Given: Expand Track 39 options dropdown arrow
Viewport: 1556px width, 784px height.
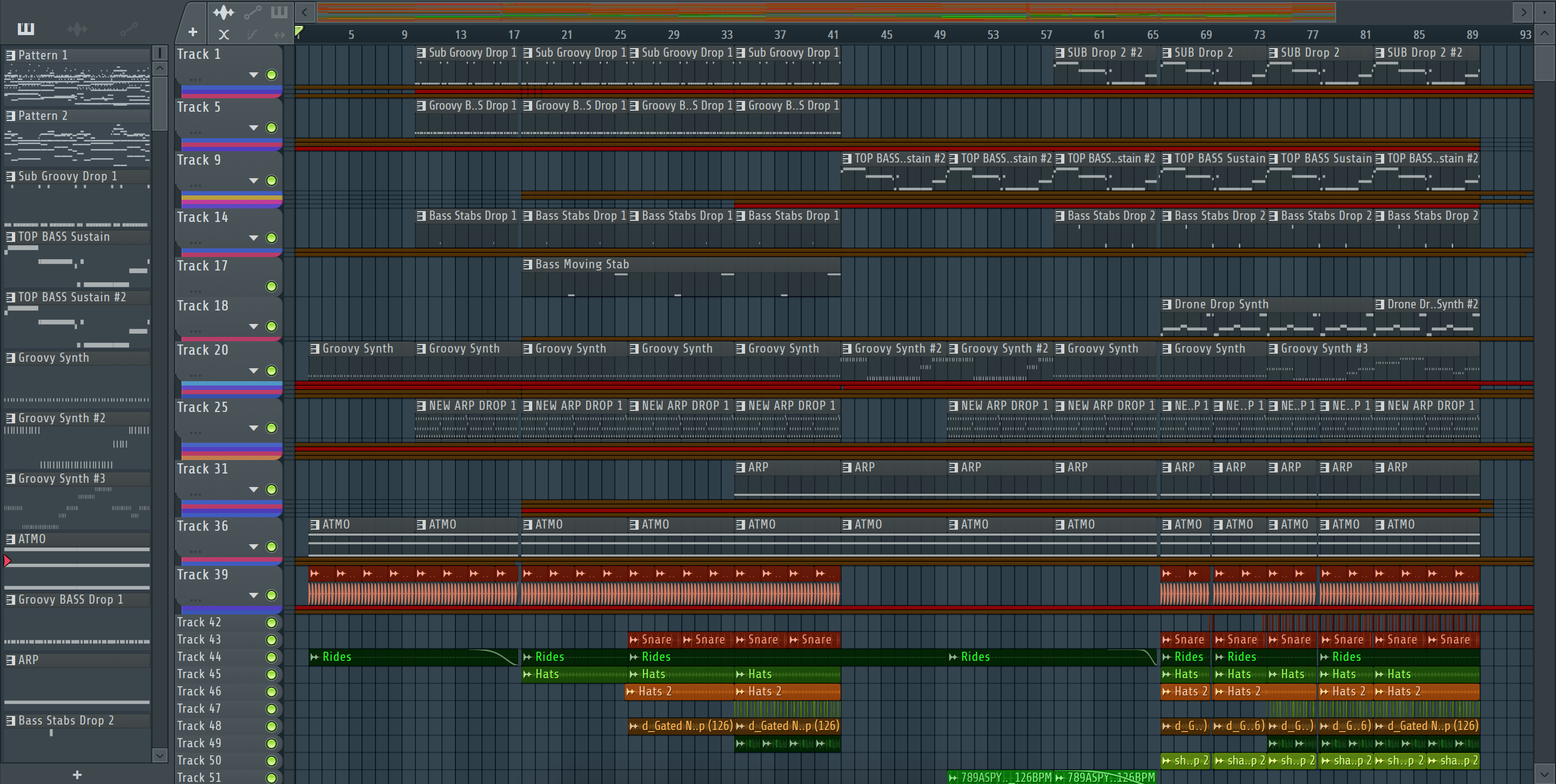Looking at the screenshot, I should point(254,595).
